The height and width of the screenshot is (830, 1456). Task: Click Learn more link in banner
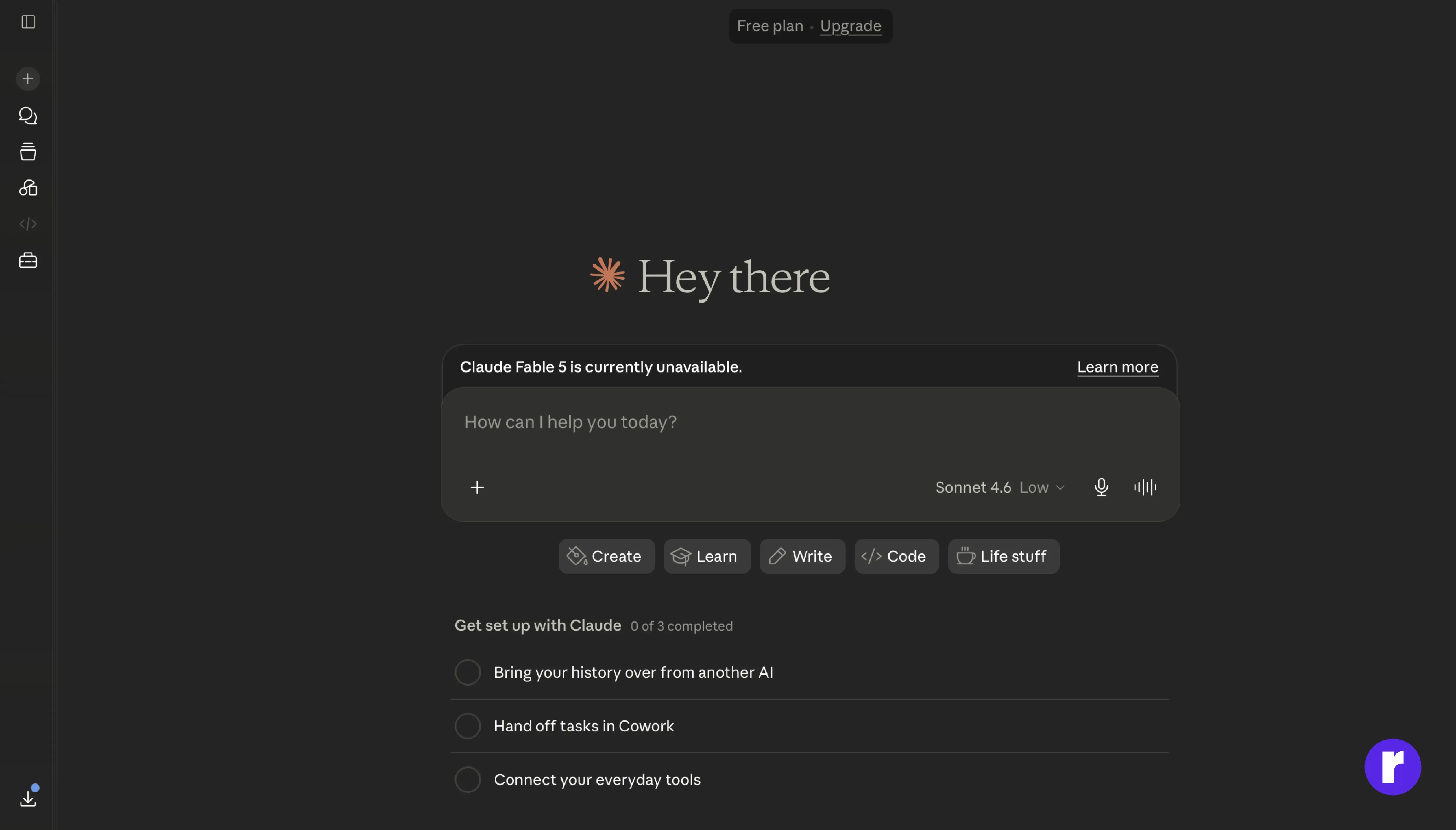(1118, 367)
